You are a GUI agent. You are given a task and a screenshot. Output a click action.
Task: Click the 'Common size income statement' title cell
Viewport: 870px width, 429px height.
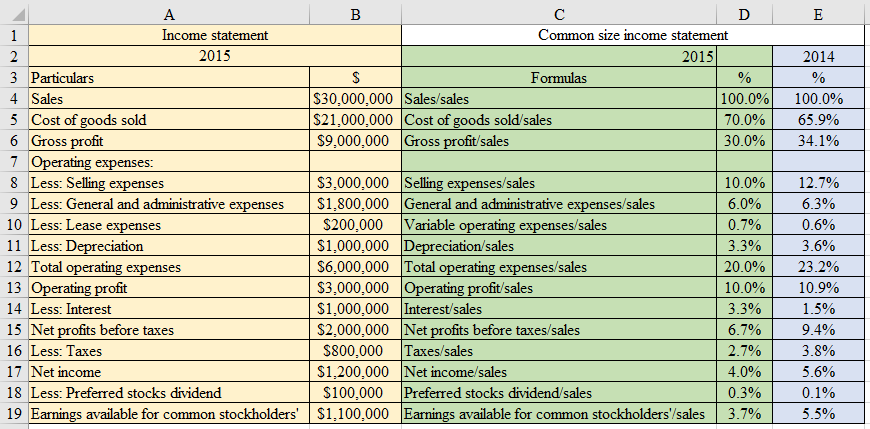[632, 35]
